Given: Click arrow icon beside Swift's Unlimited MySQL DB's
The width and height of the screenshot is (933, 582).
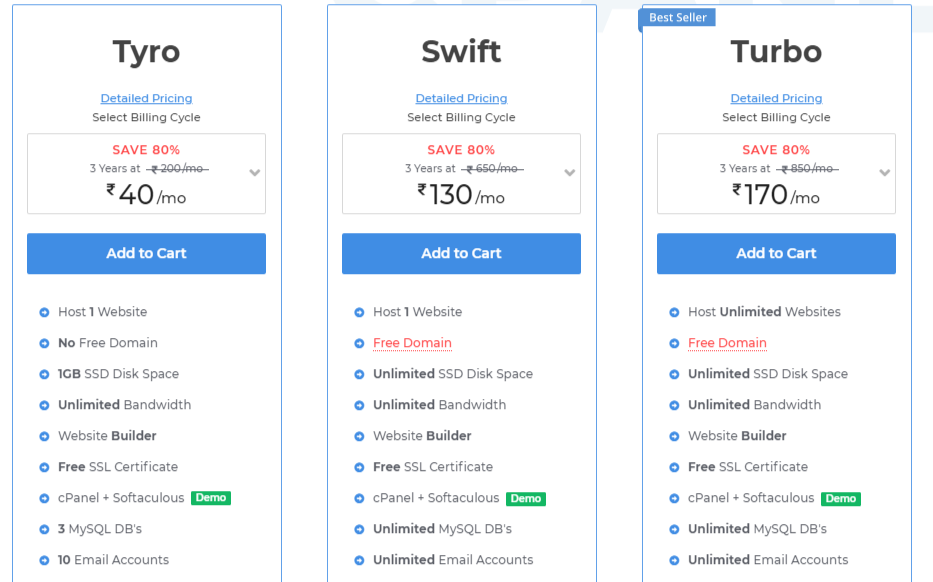Looking at the screenshot, I should tap(359, 529).
